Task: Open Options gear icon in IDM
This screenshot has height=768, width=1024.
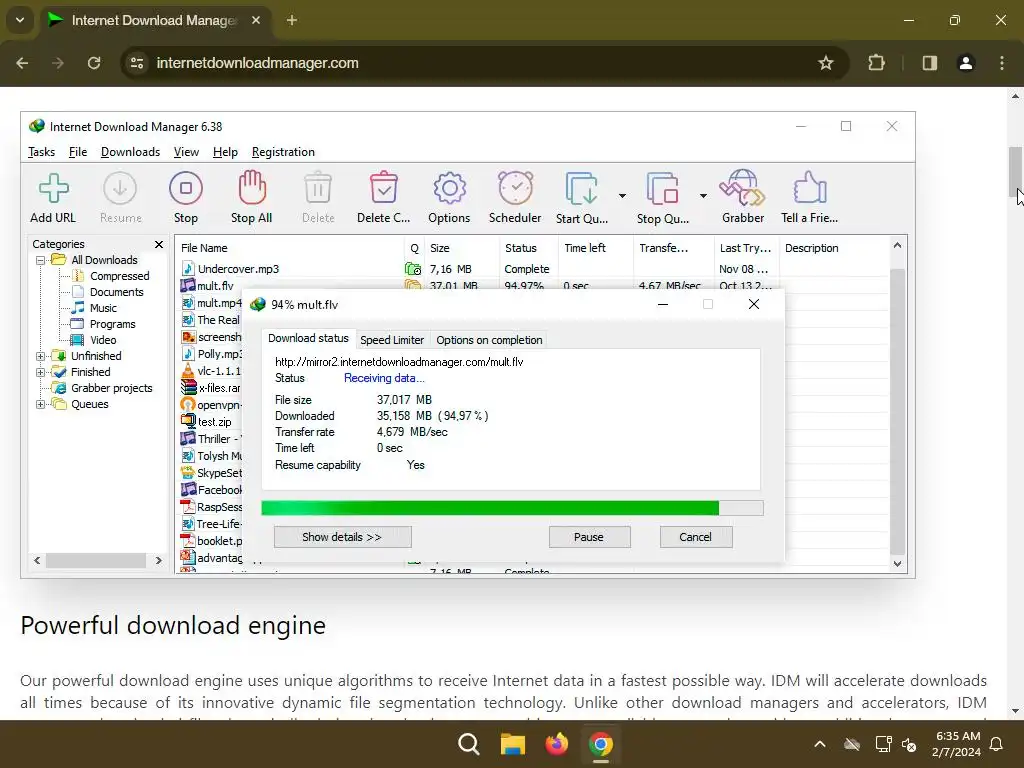Action: (x=449, y=188)
